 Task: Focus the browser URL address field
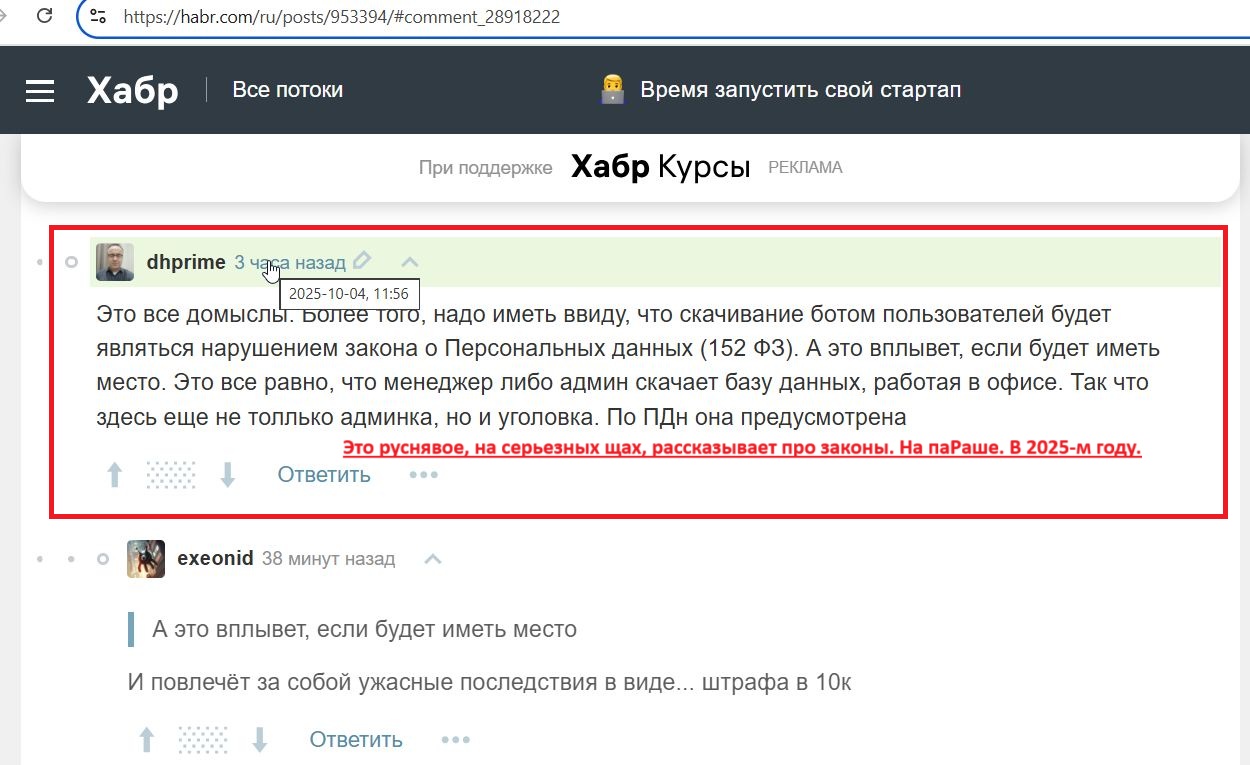click(x=600, y=17)
